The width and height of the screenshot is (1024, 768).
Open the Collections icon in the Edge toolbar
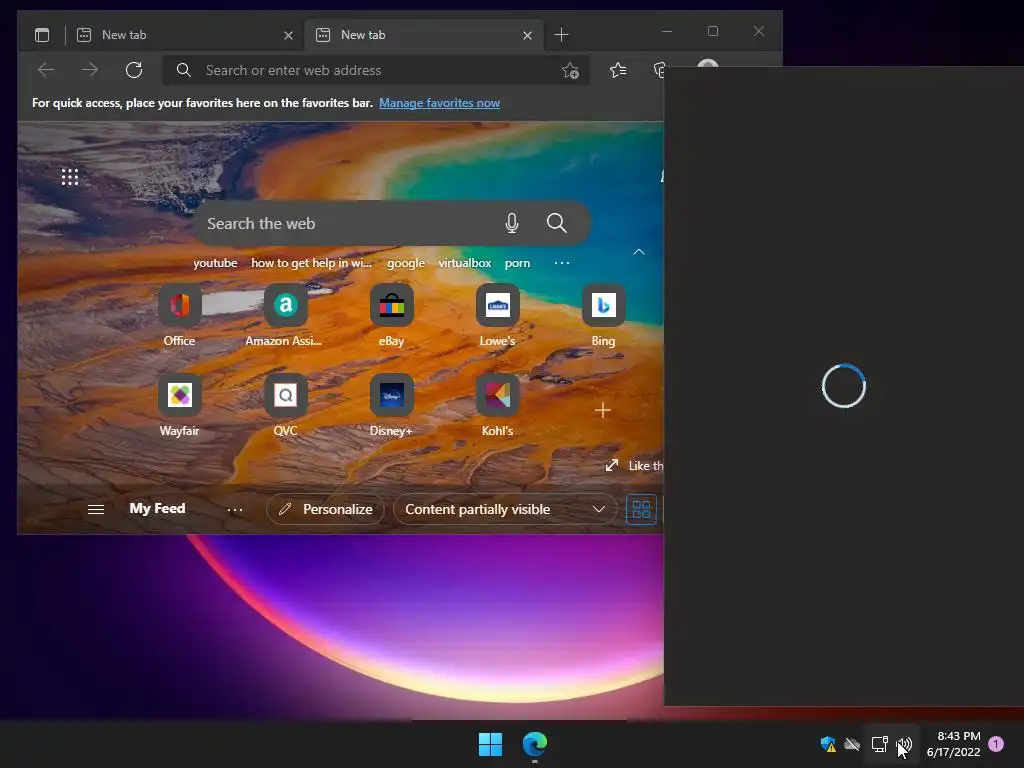point(658,70)
